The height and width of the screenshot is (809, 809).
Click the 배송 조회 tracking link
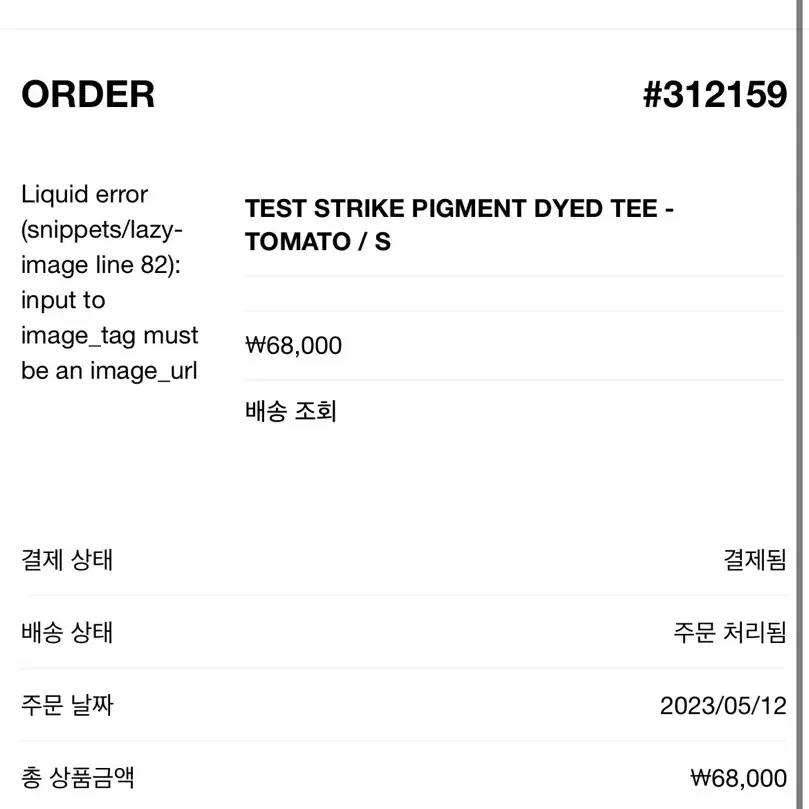[x=291, y=411]
